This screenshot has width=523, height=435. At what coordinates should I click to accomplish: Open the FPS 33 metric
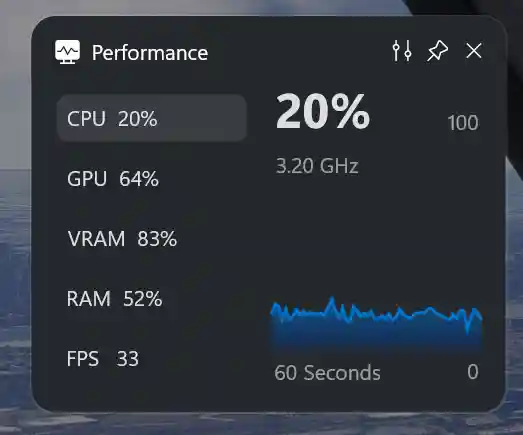point(152,359)
